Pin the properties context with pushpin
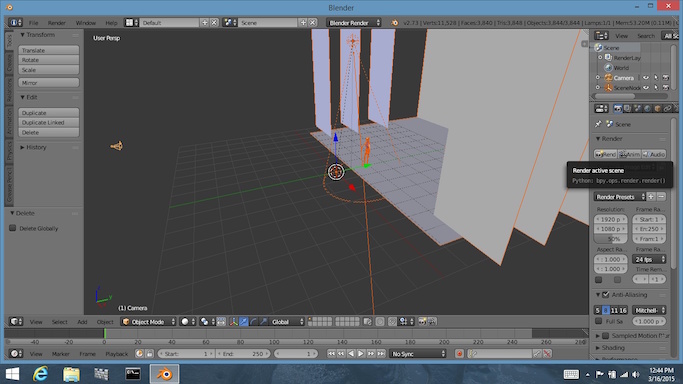The image size is (683, 384). (598, 124)
